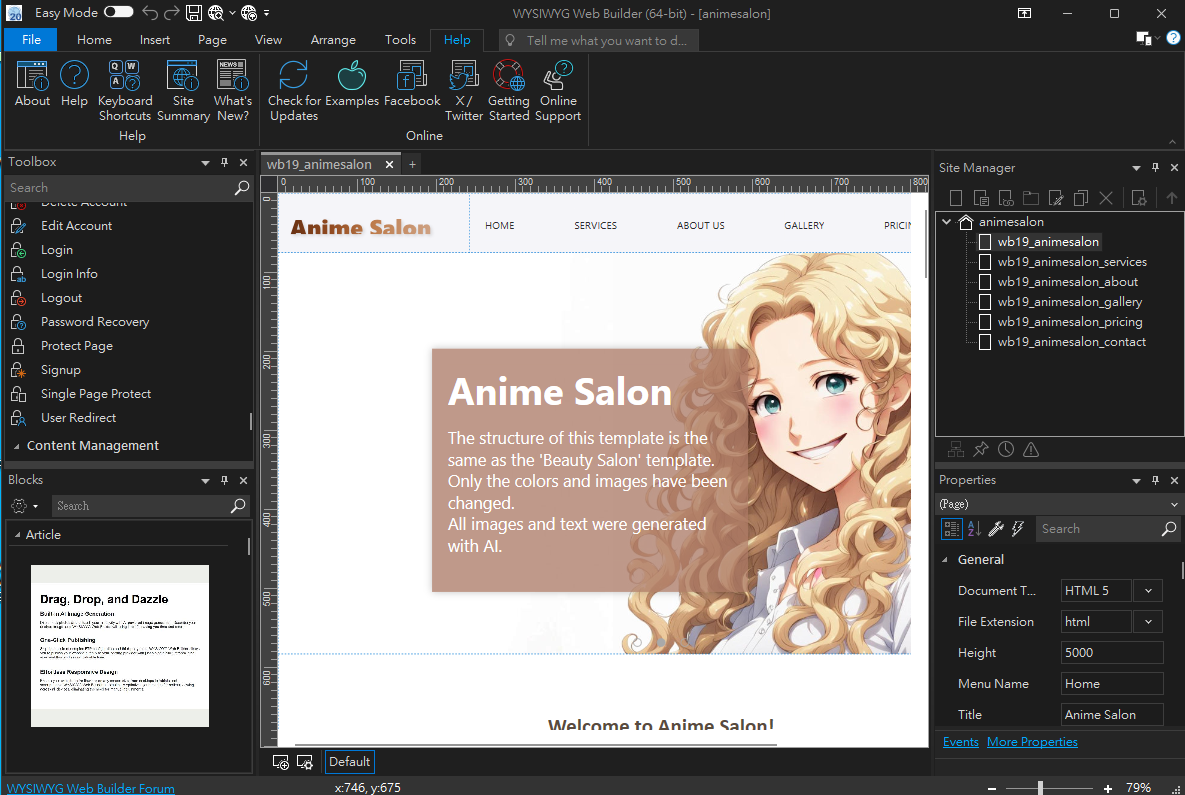Open the (Page) properties dropdown

click(1172, 503)
